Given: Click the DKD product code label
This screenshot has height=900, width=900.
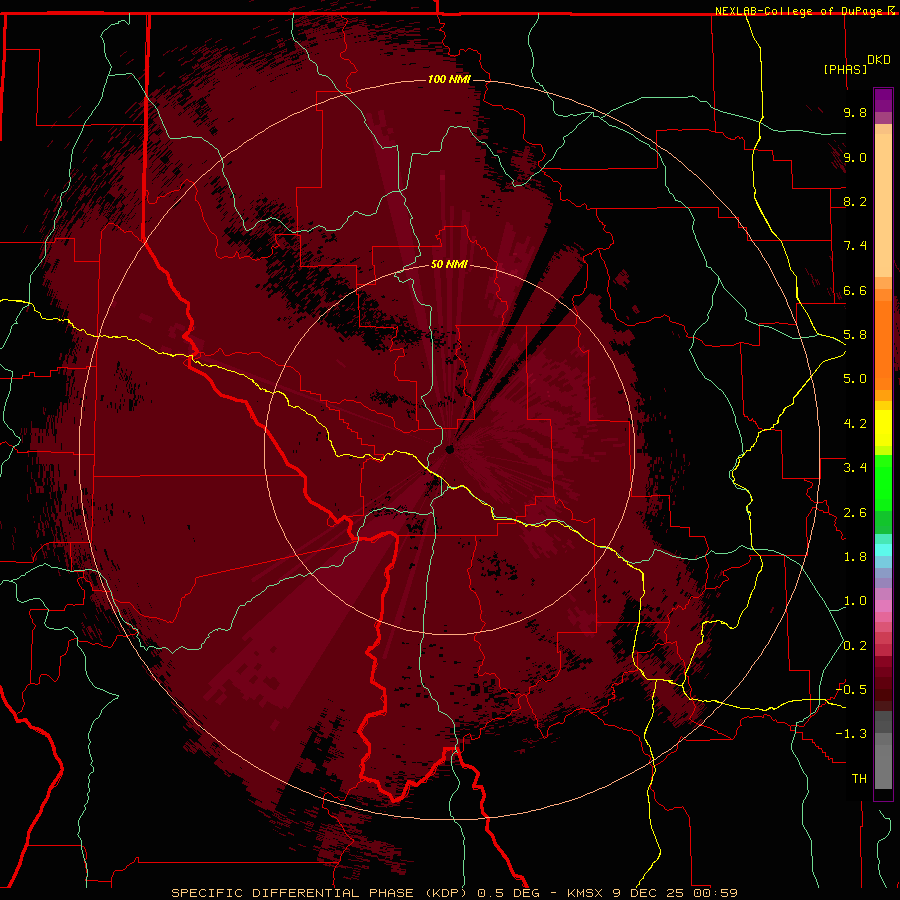Looking at the screenshot, I should pyautogui.click(x=879, y=60).
